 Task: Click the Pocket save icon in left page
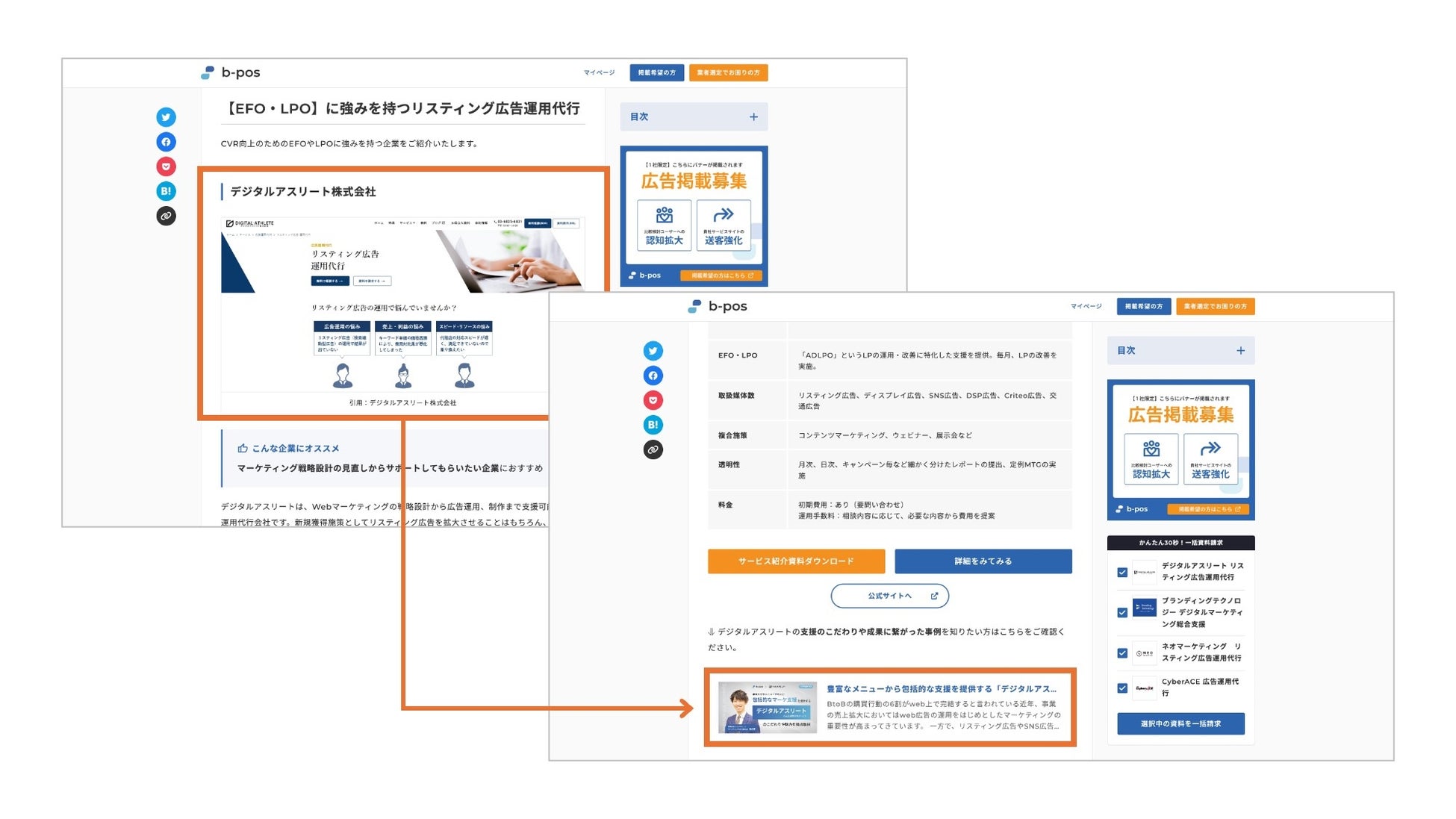[166, 166]
